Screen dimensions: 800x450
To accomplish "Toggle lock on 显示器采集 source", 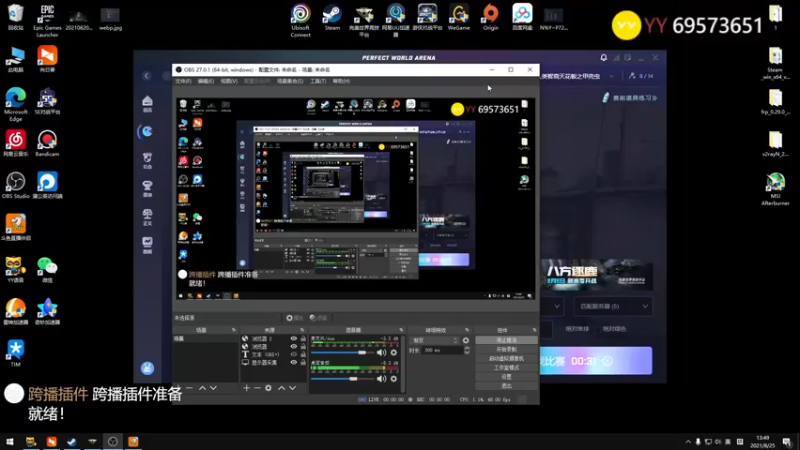I will click(303, 363).
